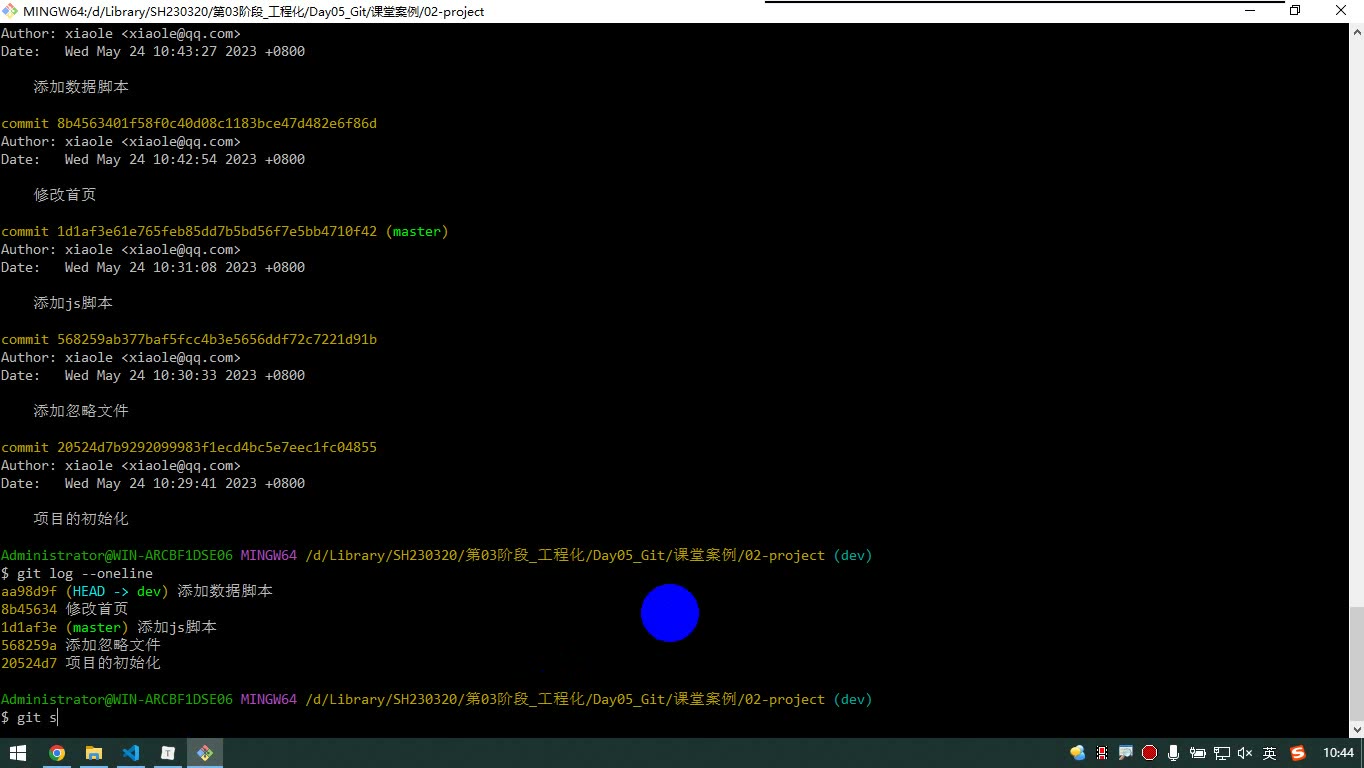
Task: Select the Git Bash taskbar icon
Action: (205, 753)
